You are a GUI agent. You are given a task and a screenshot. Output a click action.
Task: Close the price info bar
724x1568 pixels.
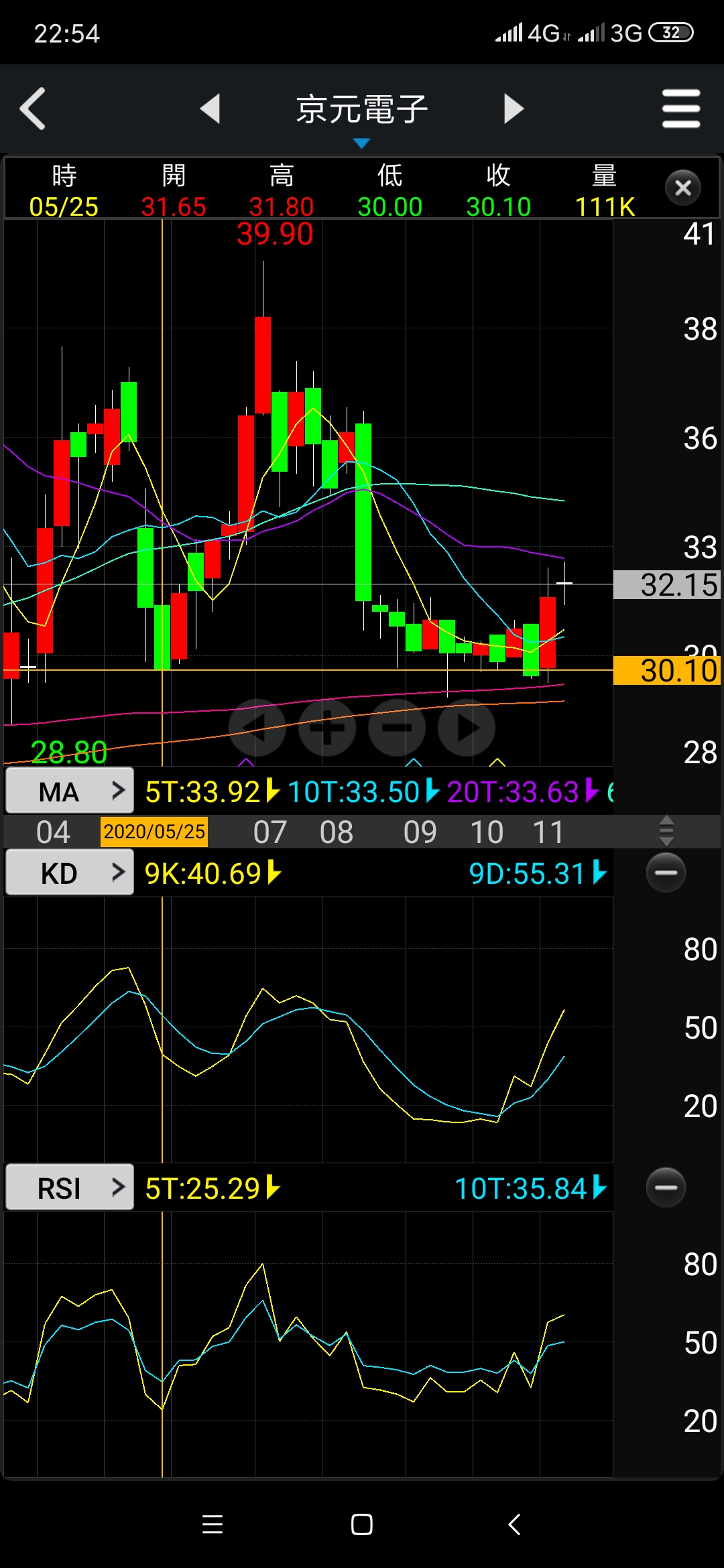(682, 188)
